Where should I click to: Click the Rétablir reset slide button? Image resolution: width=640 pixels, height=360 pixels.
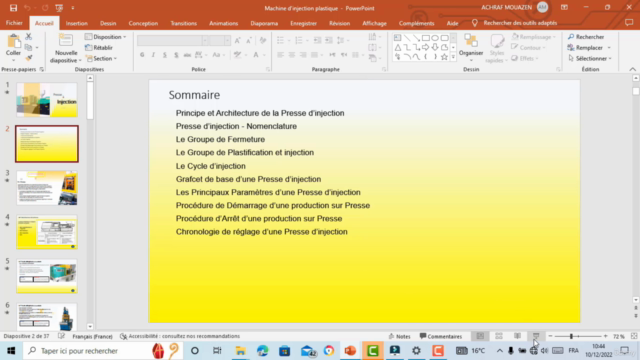click(x=99, y=47)
